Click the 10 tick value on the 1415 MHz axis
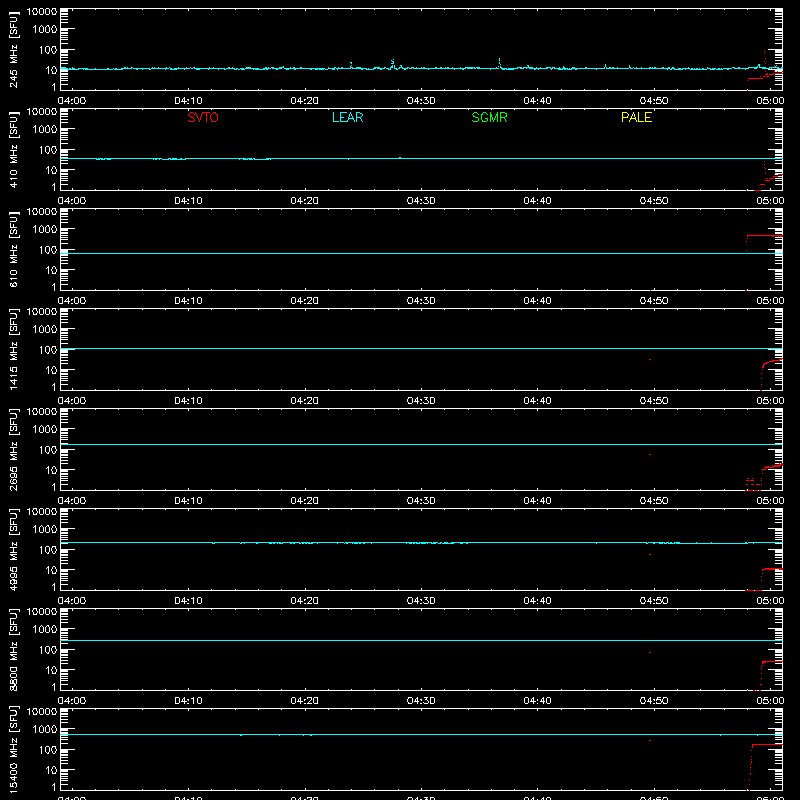The height and width of the screenshot is (800, 800). (51, 370)
